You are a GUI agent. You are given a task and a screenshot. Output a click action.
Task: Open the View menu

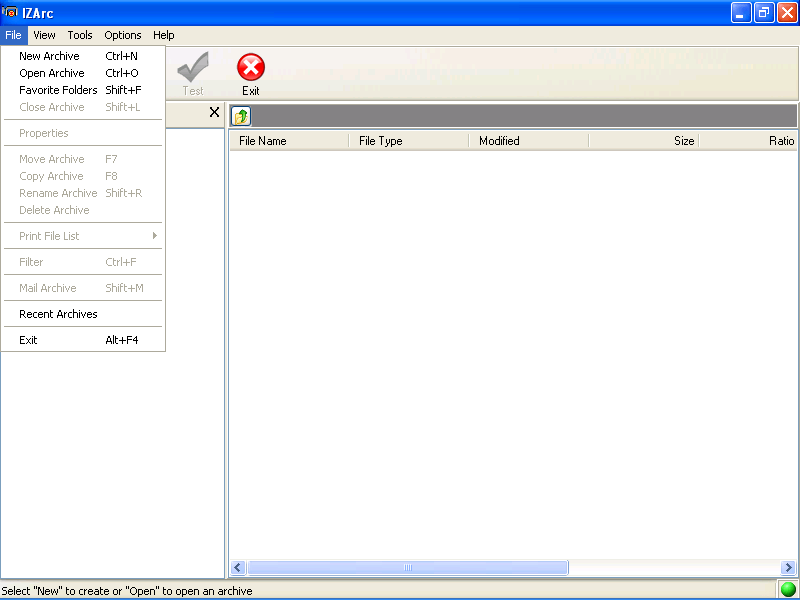click(44, 35)
